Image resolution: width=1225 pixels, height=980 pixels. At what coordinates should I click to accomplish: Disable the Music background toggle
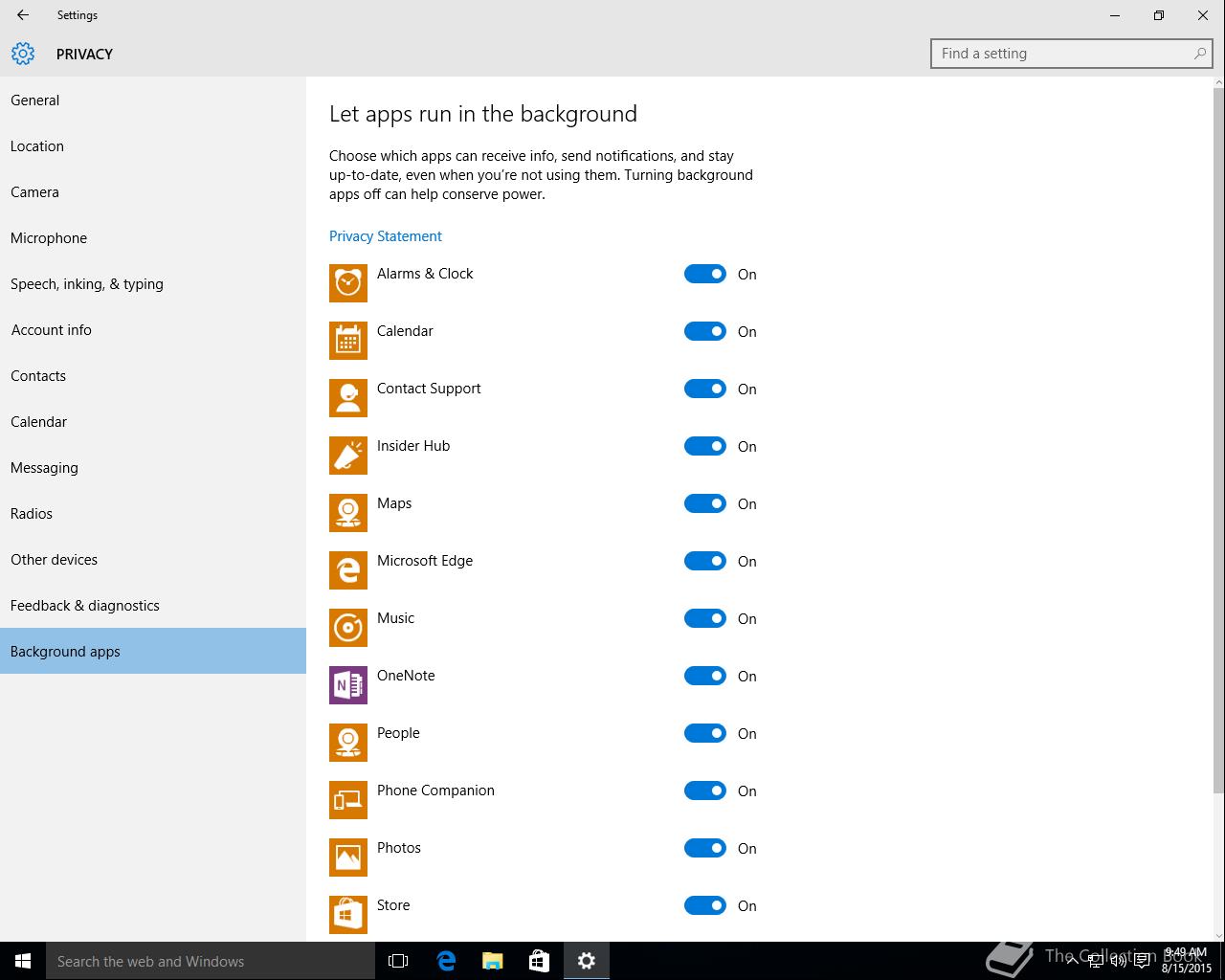(705, 618)
